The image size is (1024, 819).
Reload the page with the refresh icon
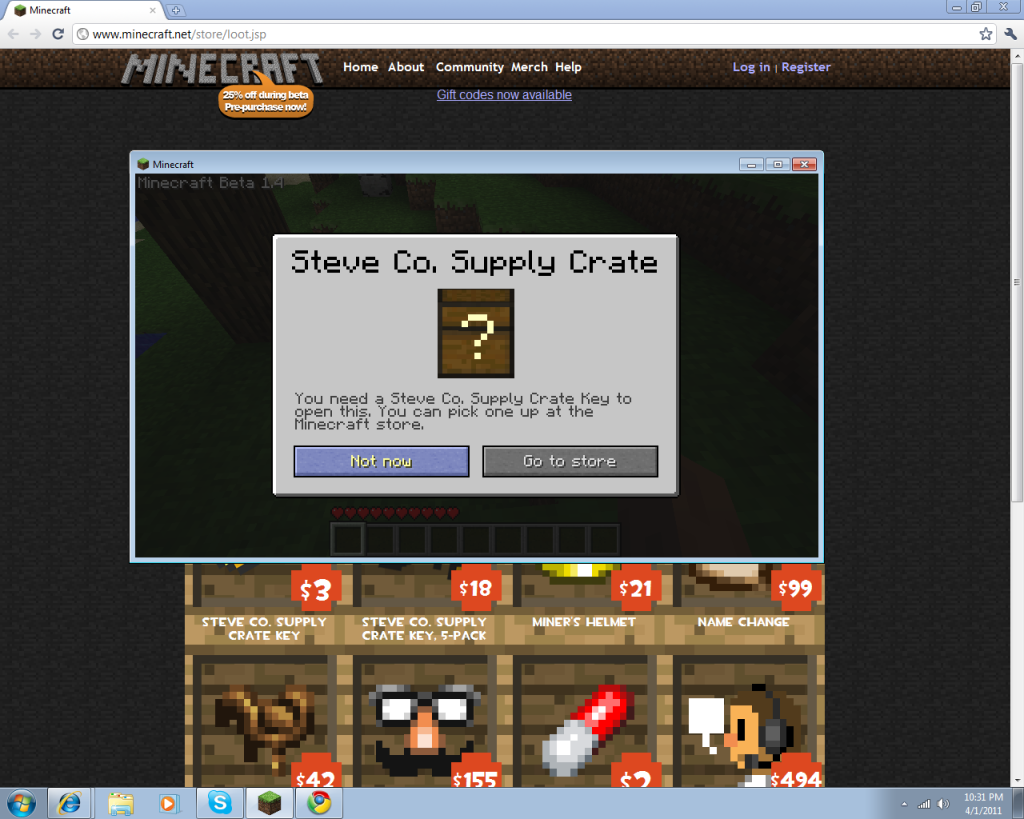(60, 34)
